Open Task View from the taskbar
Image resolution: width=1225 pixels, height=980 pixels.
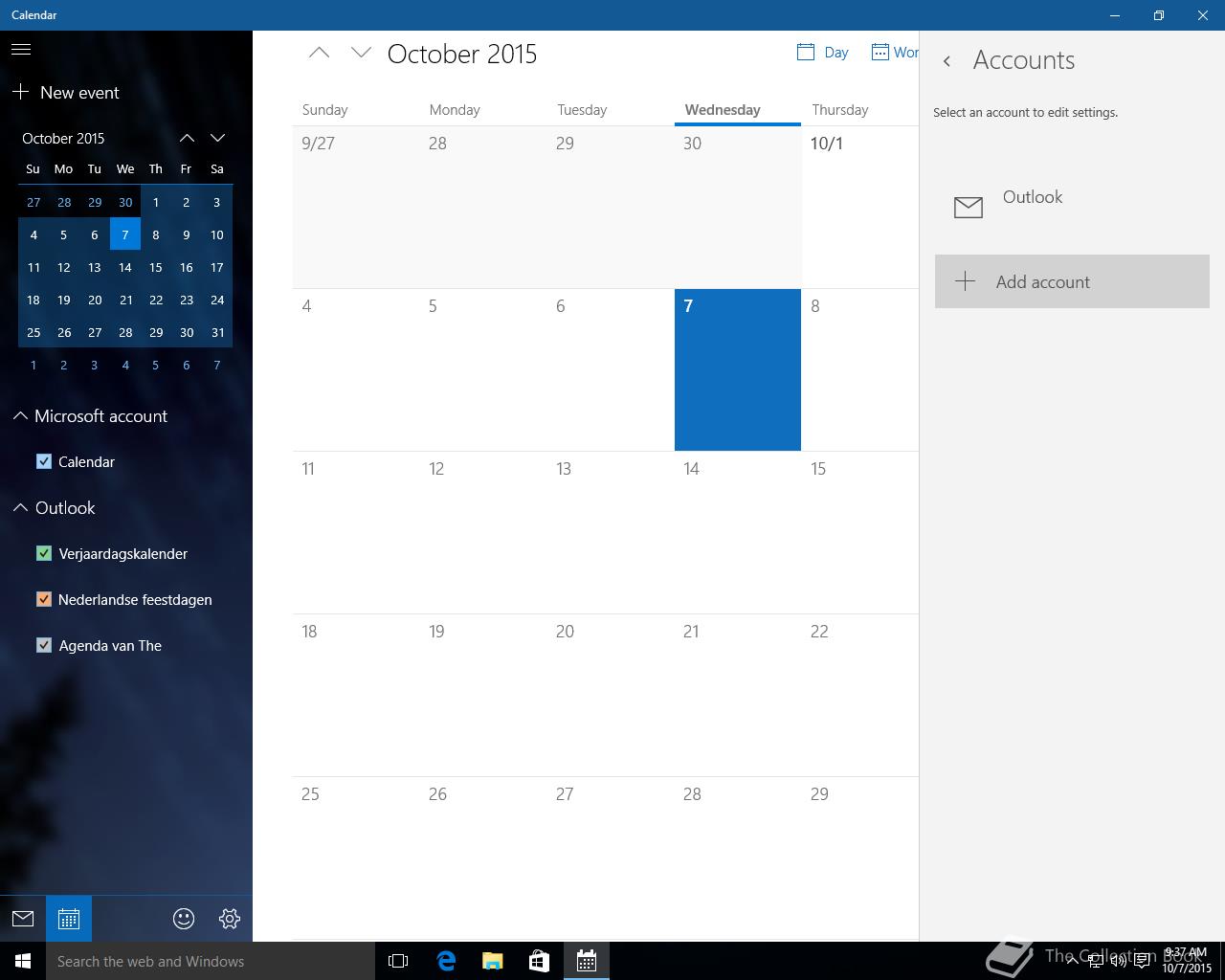pos(398,961)
